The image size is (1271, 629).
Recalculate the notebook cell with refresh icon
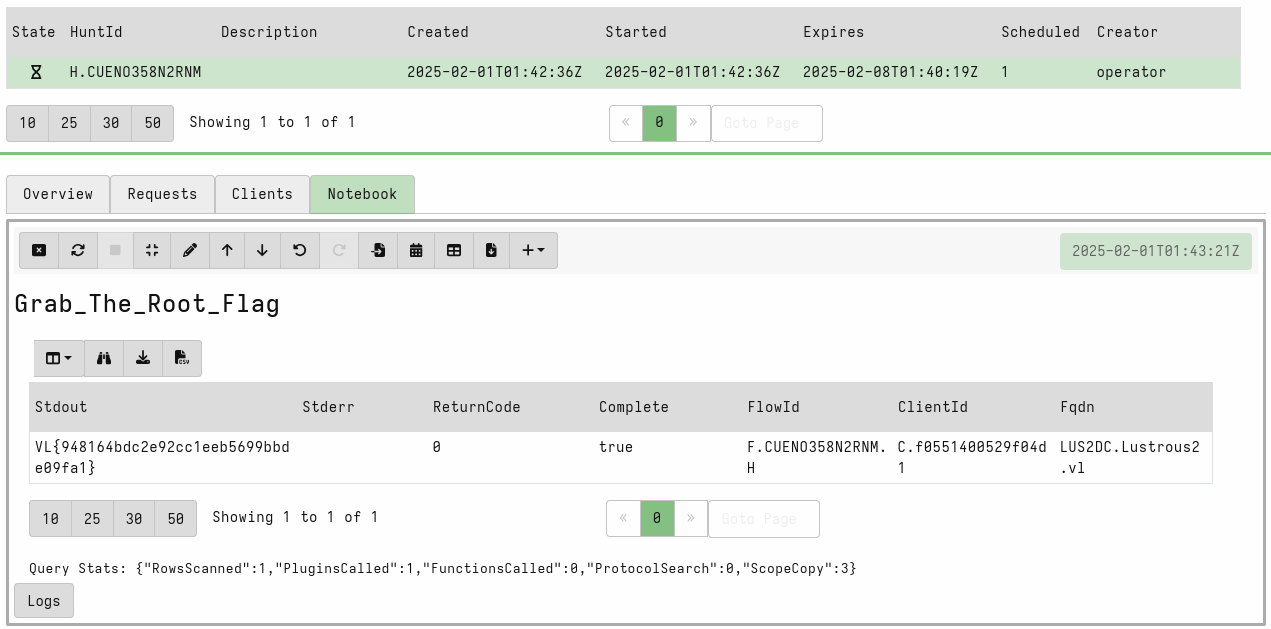[x=78, y=251]
